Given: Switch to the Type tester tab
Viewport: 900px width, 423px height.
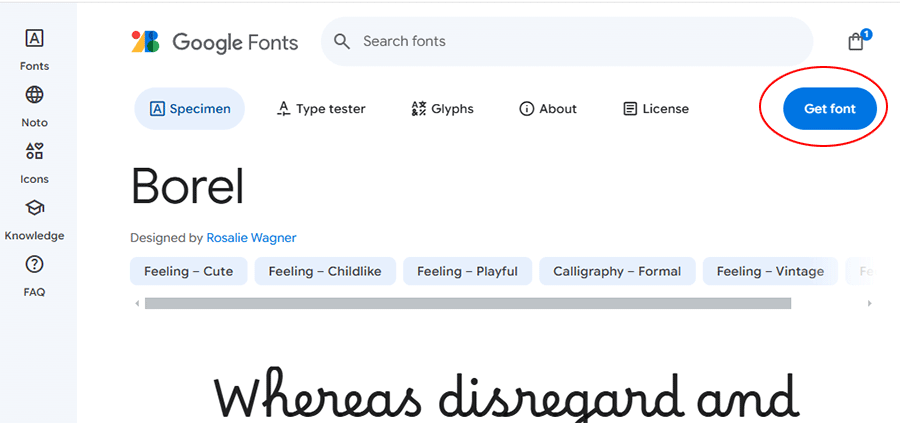Looking at the screenshot, I should pyautogui.click(x=321, y=109).
